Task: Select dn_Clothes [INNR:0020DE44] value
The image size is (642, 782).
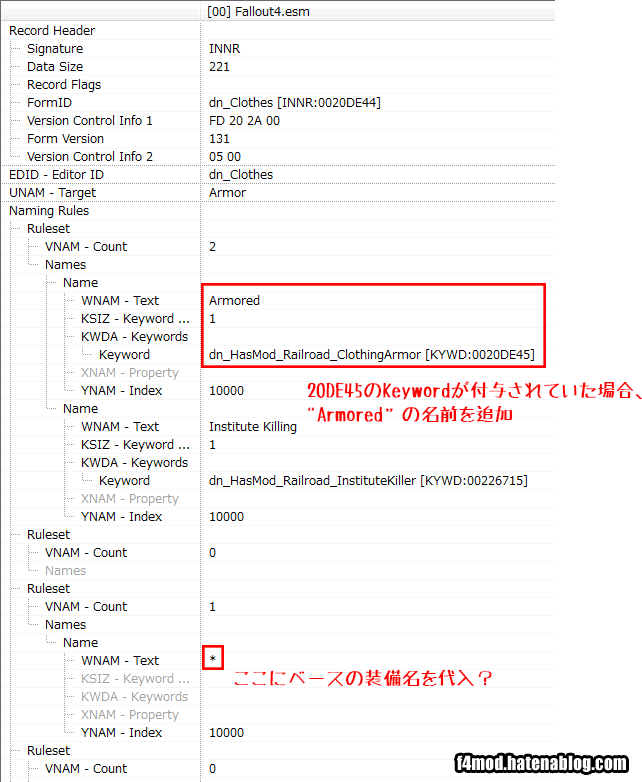Action: coord(294,102)
